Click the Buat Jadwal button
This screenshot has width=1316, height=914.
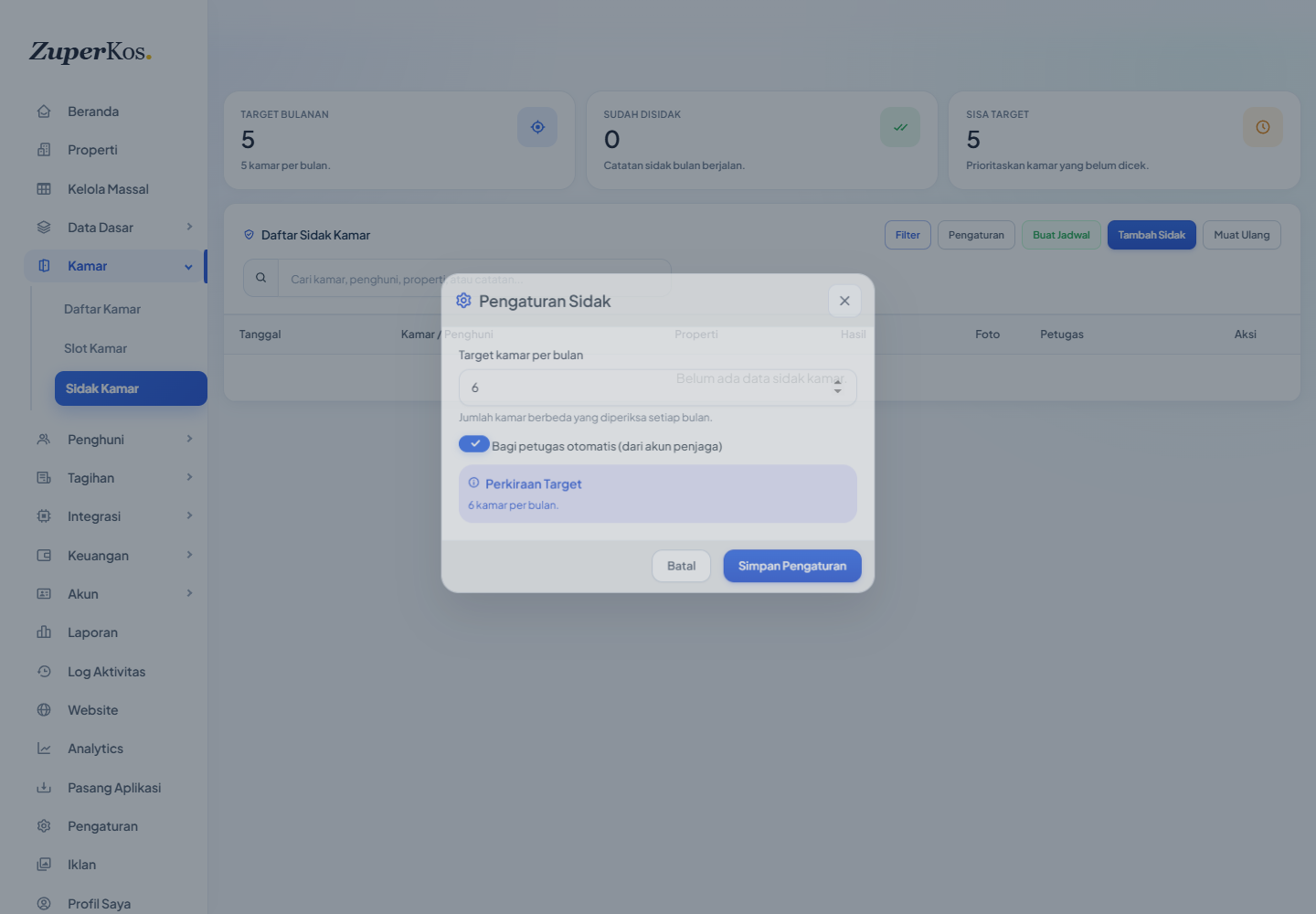pos(1061,235)
